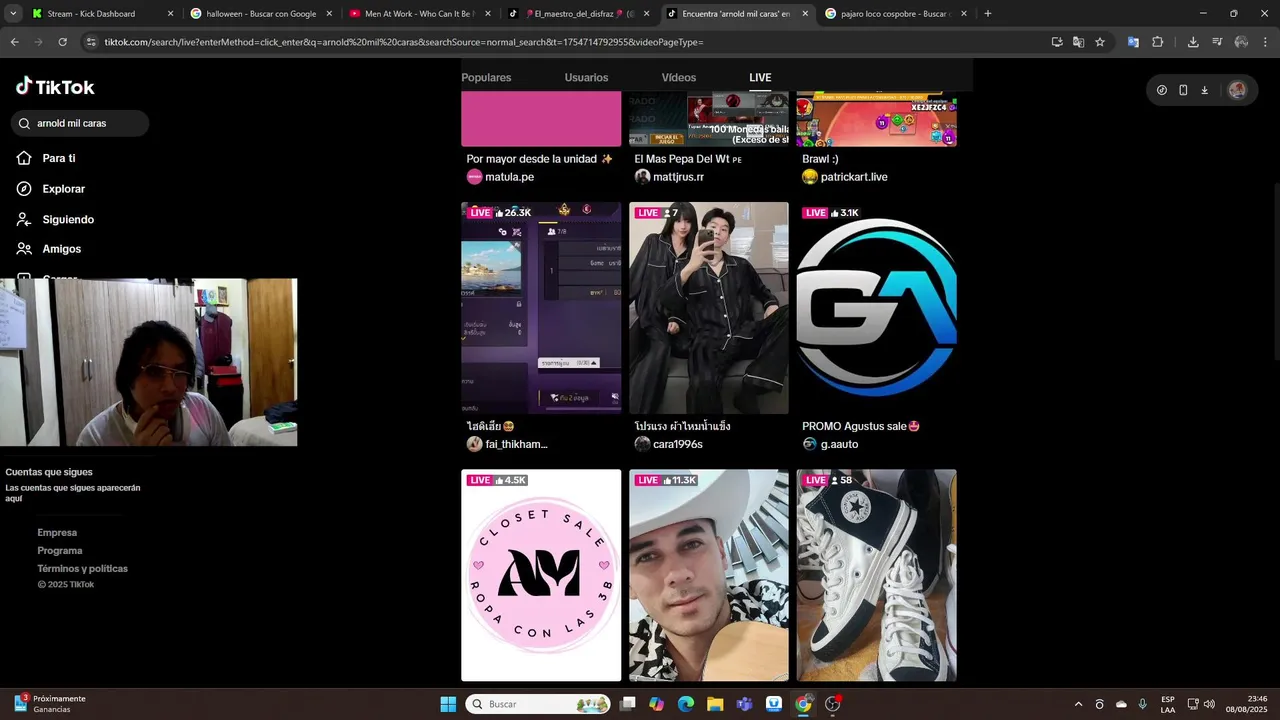Click the Chrome back arrow
Viewport: 1280px width, 720px height.
click(x=14, y=42)
